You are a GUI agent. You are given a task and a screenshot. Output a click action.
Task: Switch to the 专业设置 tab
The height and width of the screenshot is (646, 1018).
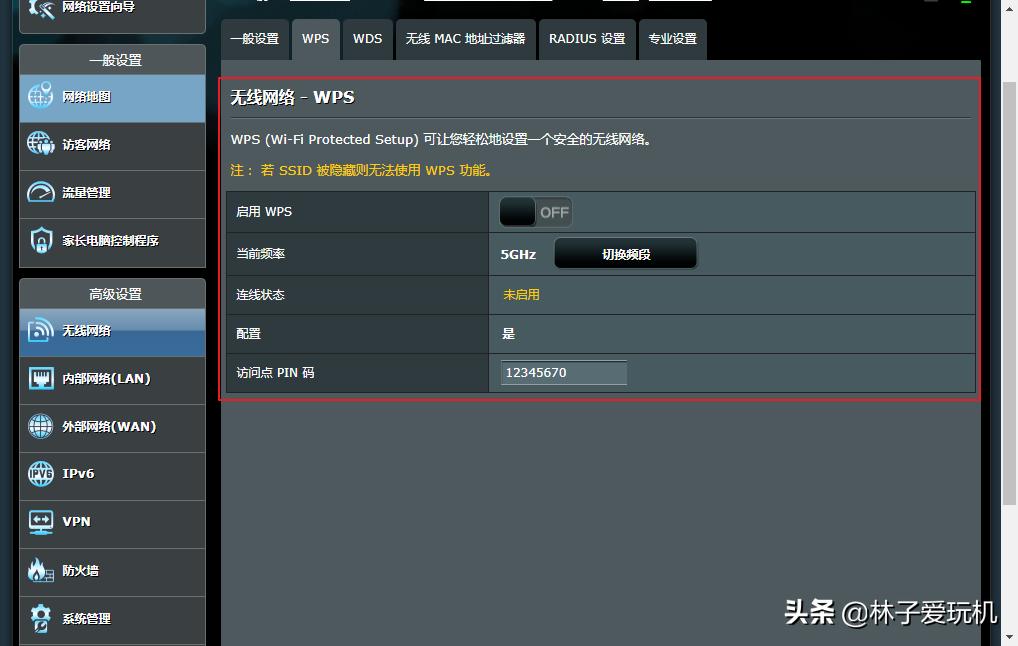(672, 39)
